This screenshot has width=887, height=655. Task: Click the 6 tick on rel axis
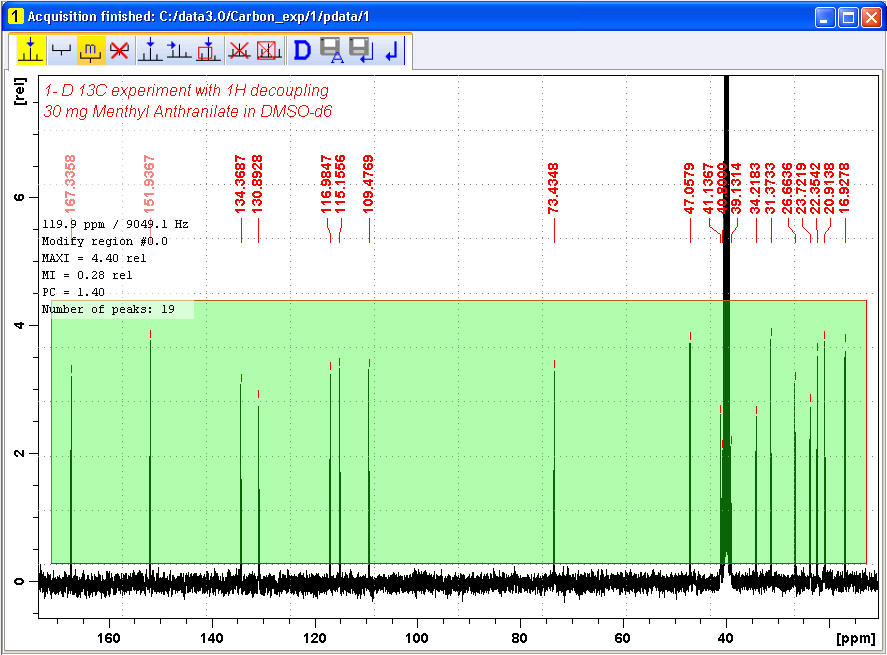pyautogui.click(x=19, y=197)
